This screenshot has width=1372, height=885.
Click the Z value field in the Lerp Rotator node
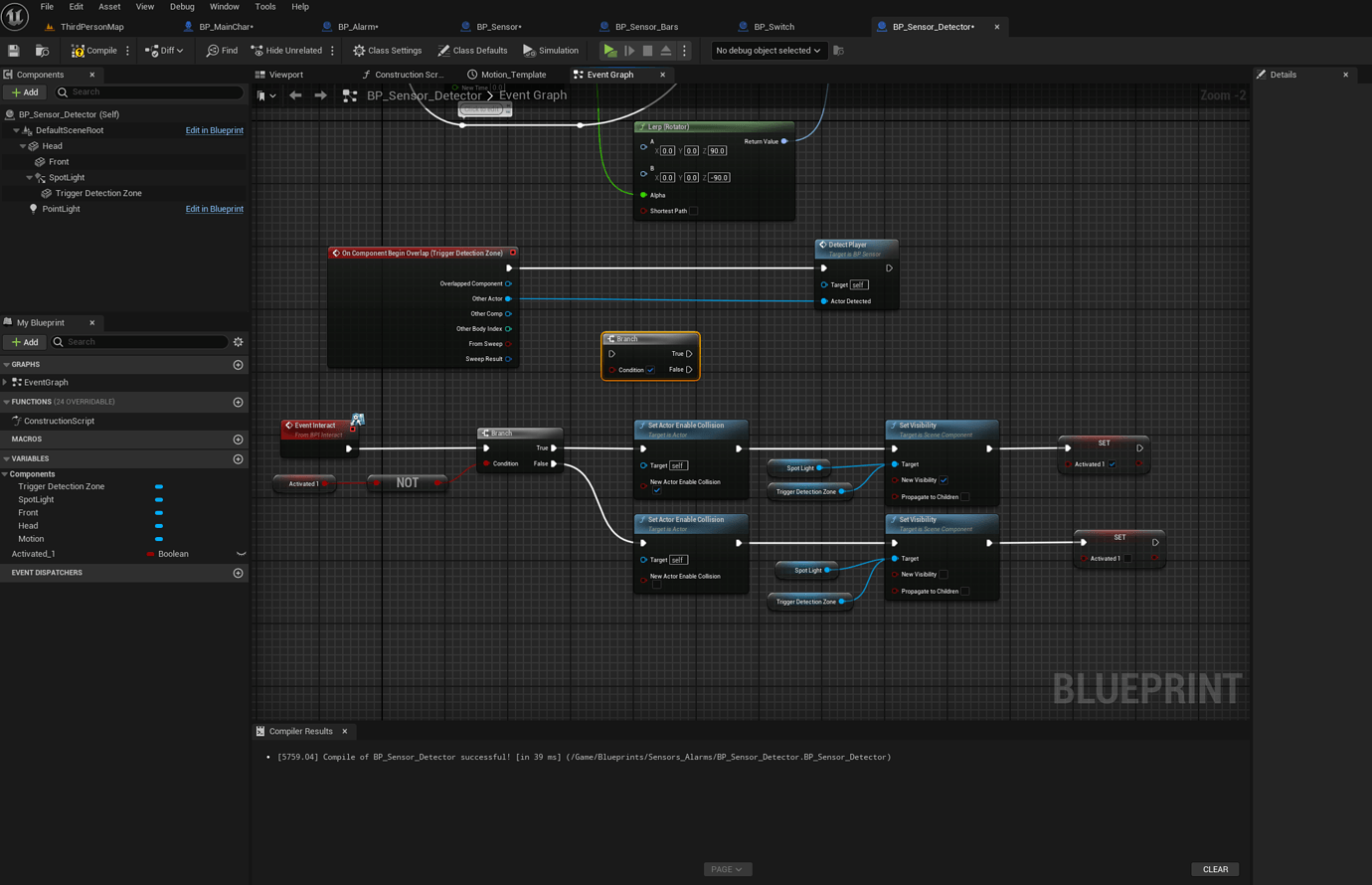716,150
